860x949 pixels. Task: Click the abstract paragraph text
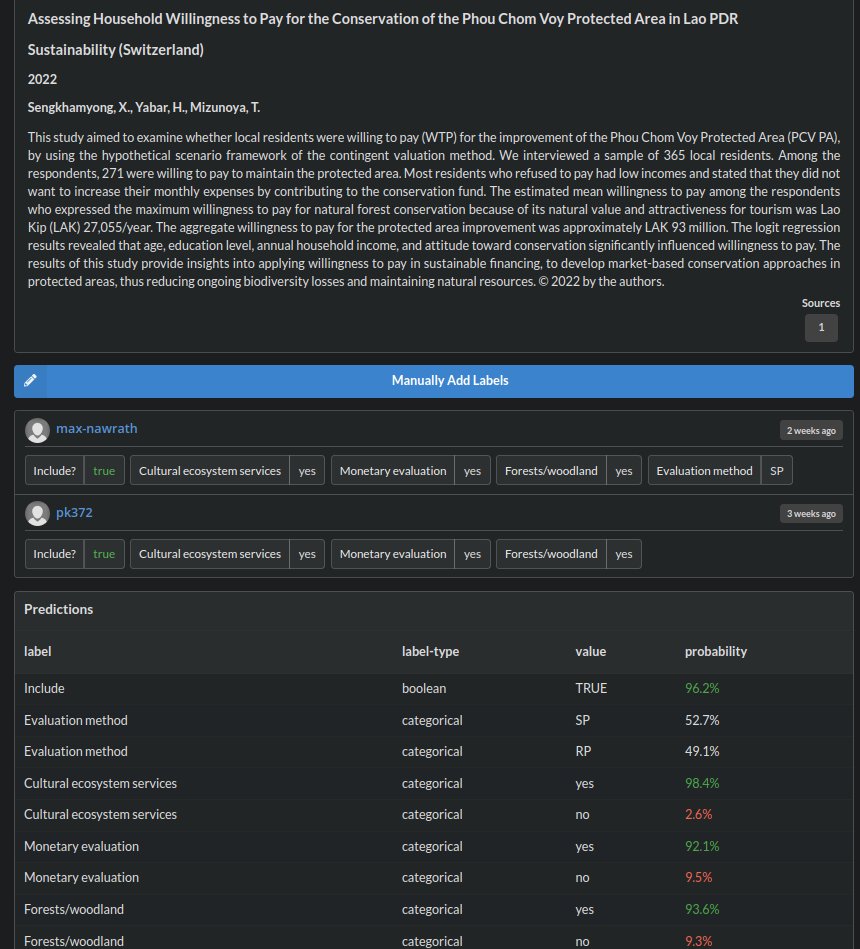(x=434, y=209)
